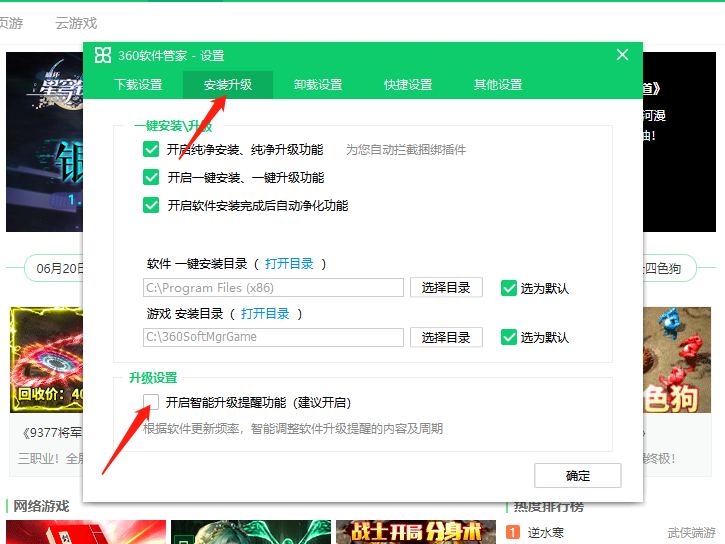Open the 回收价 game card thumbnail
This screenshot has width=725, height=544.
point(47,360)
